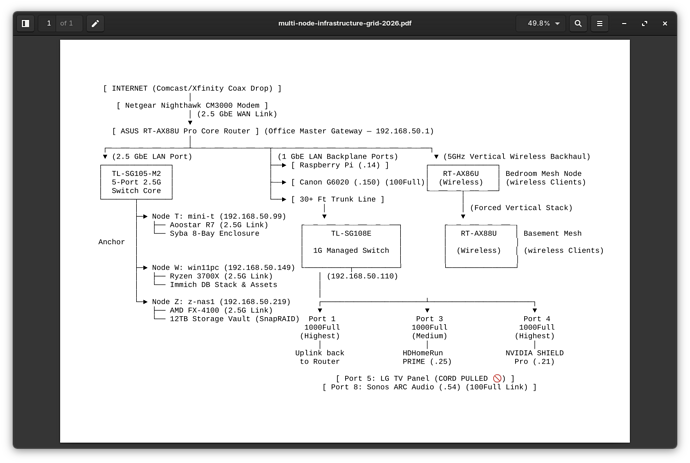This screenshot has width=690, height=463.
Task: Click the page number field showing 1
Action: 49,23
